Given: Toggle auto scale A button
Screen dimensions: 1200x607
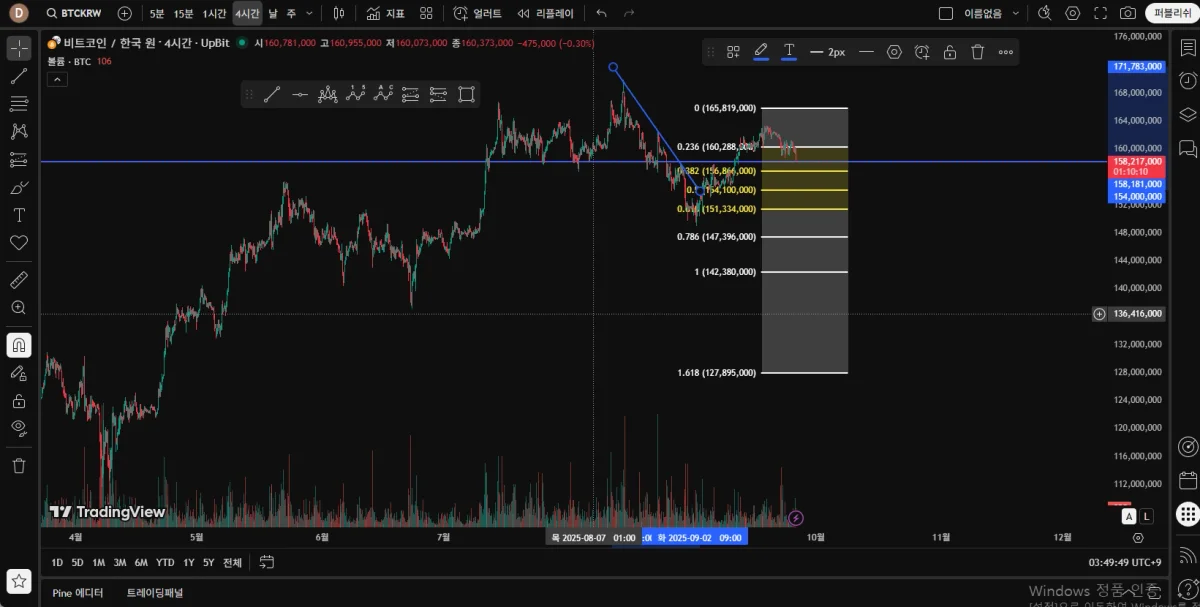Looking at the screenshot, I should [1129, 516].
